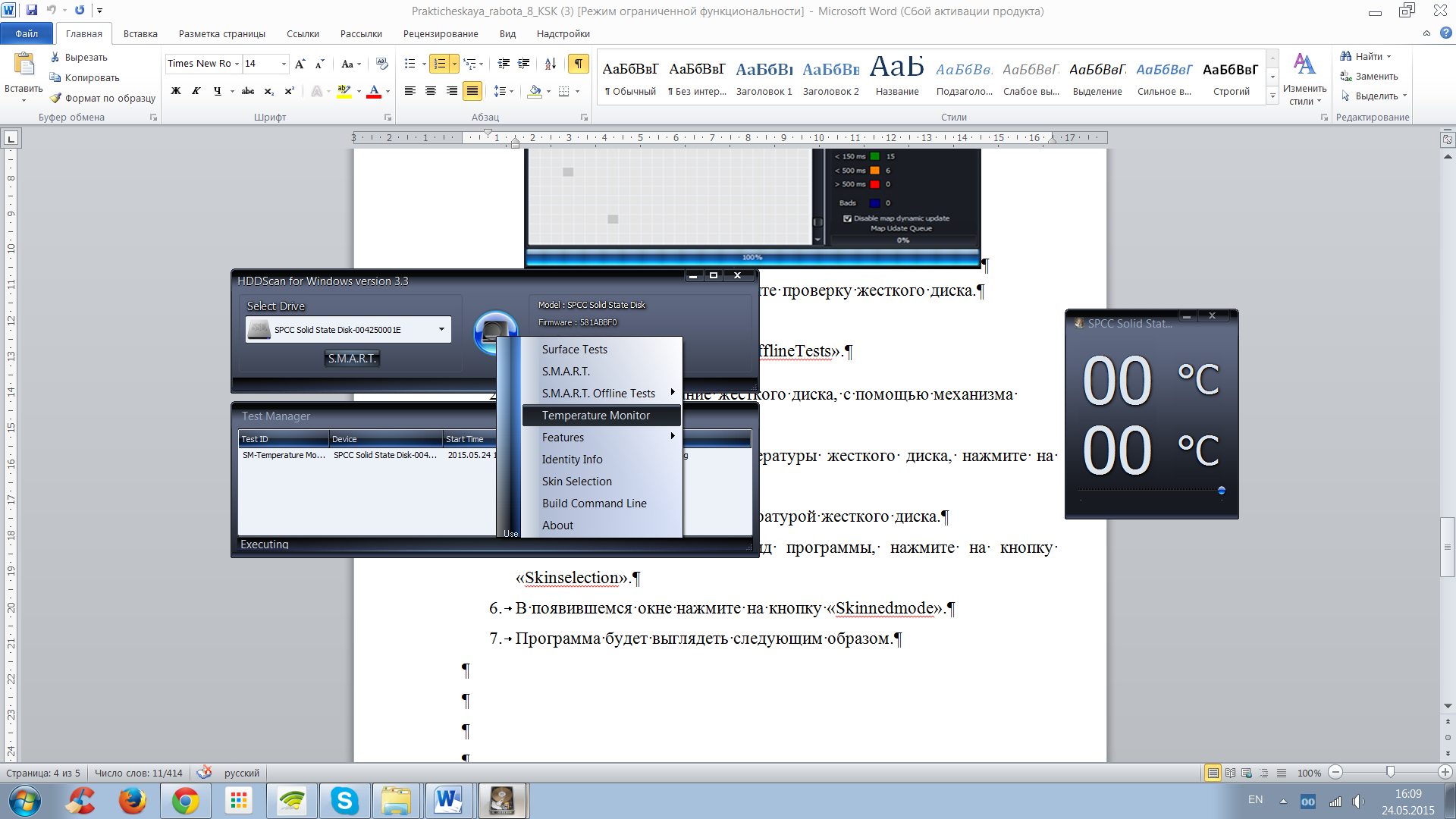Align text left
This screenshot has height=819, width=1456.
410,91
